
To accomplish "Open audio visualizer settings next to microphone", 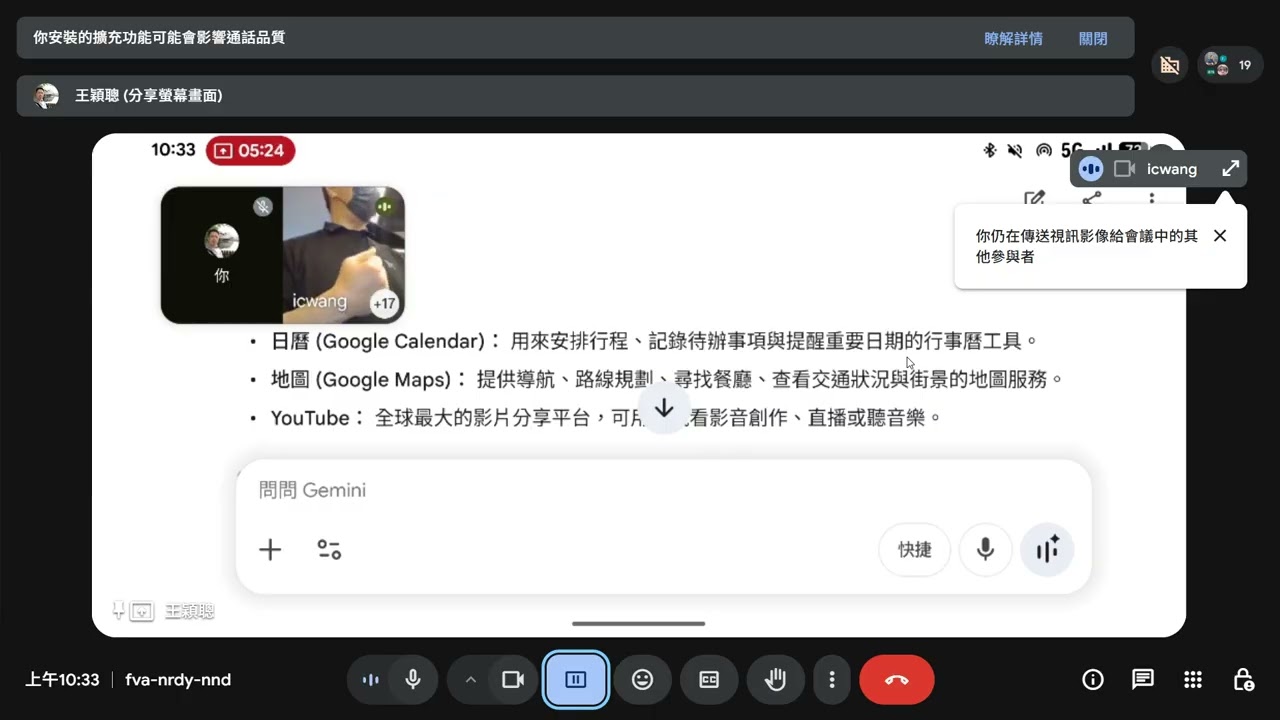I will 371,680.
